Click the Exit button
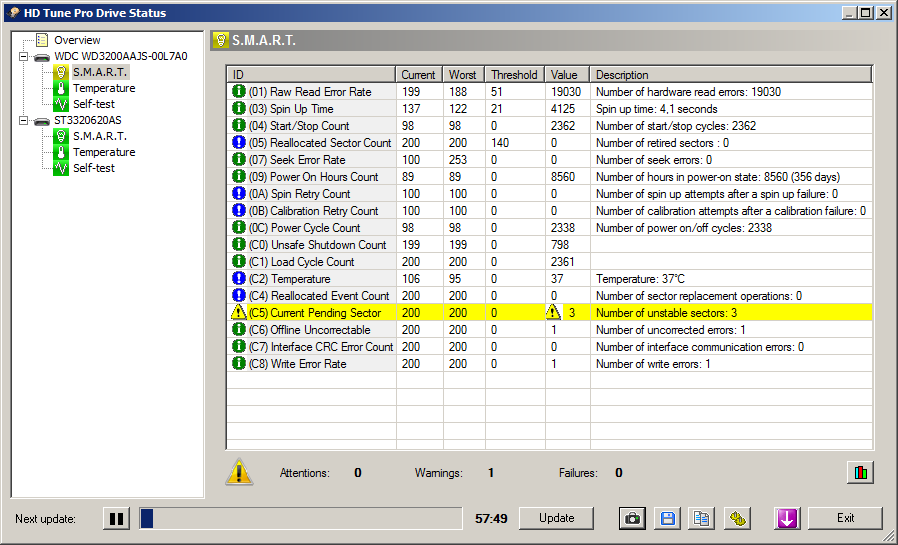 coord(845,518)
